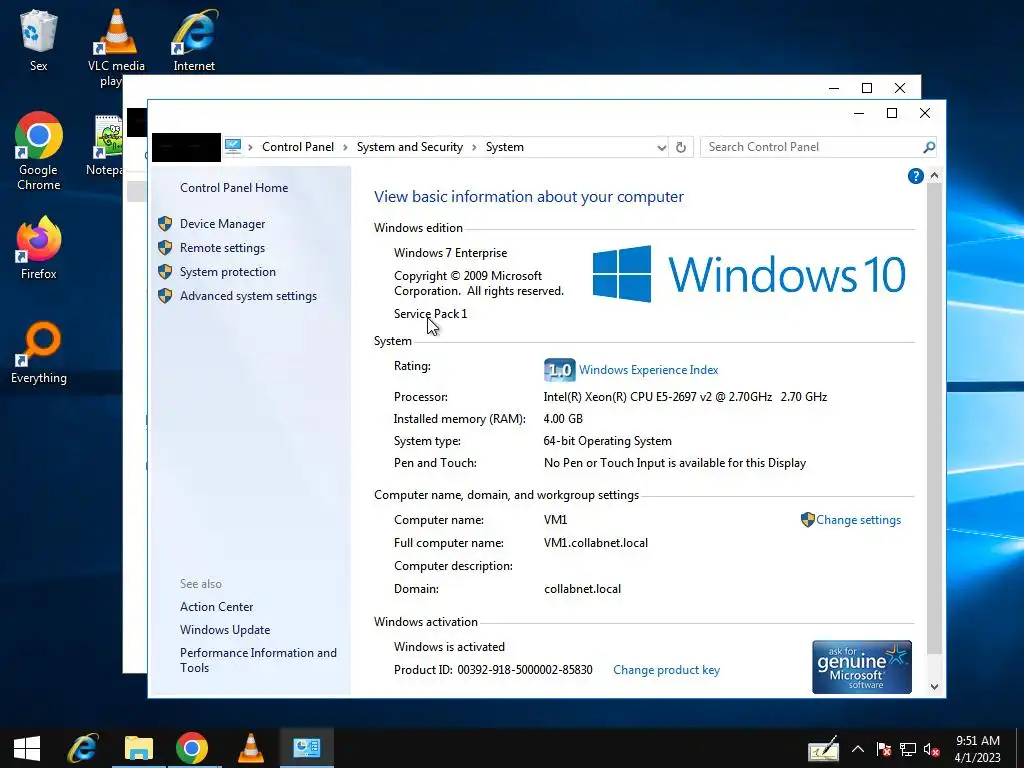The image size is (1024, 768).
Task: Click the 1.0 rating badge
Action: pos(560,370)
